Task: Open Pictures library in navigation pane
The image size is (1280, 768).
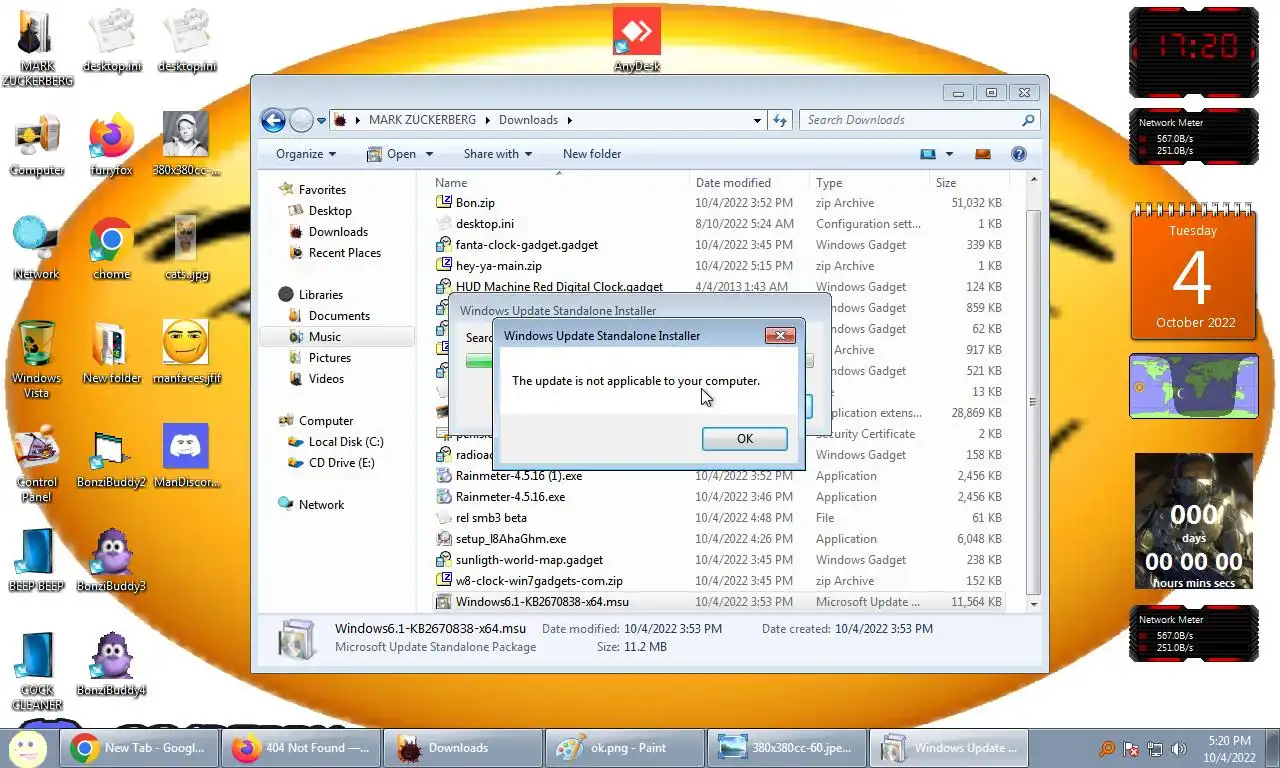Action: coord(330,358)
